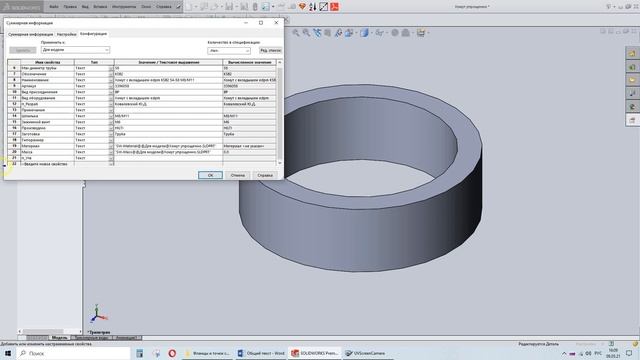Click the red PDF toolbar icon
The width and height of the screenshot is (640, 360).
click(334, 7)
